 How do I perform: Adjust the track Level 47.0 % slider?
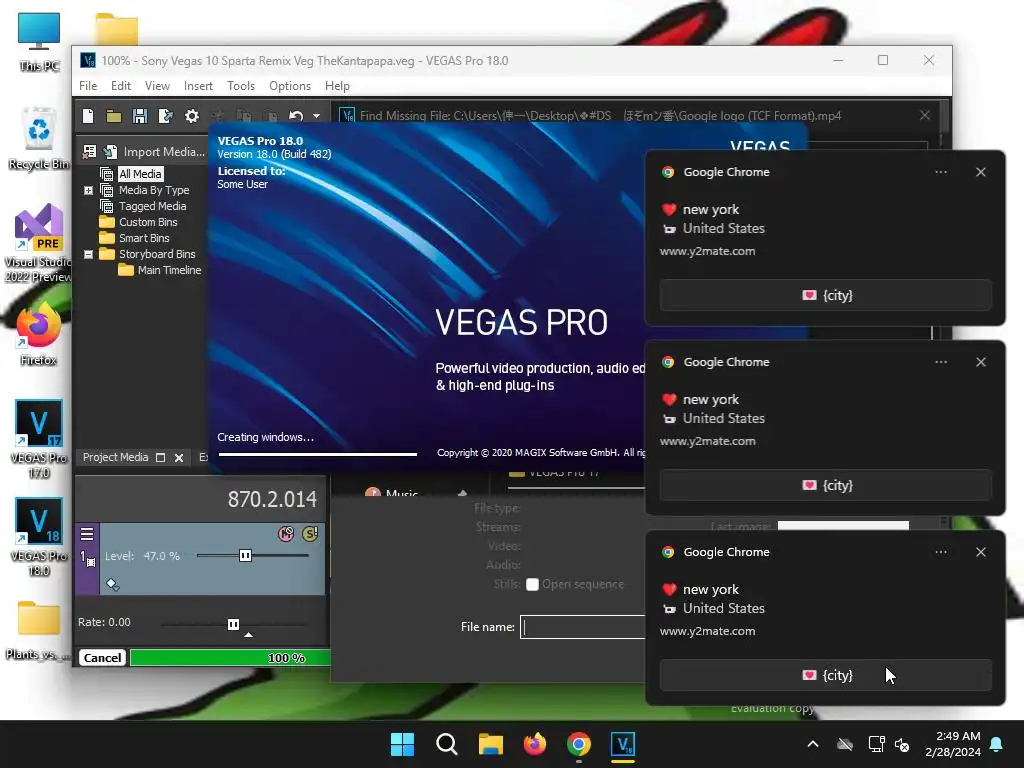tap(246, 556)
